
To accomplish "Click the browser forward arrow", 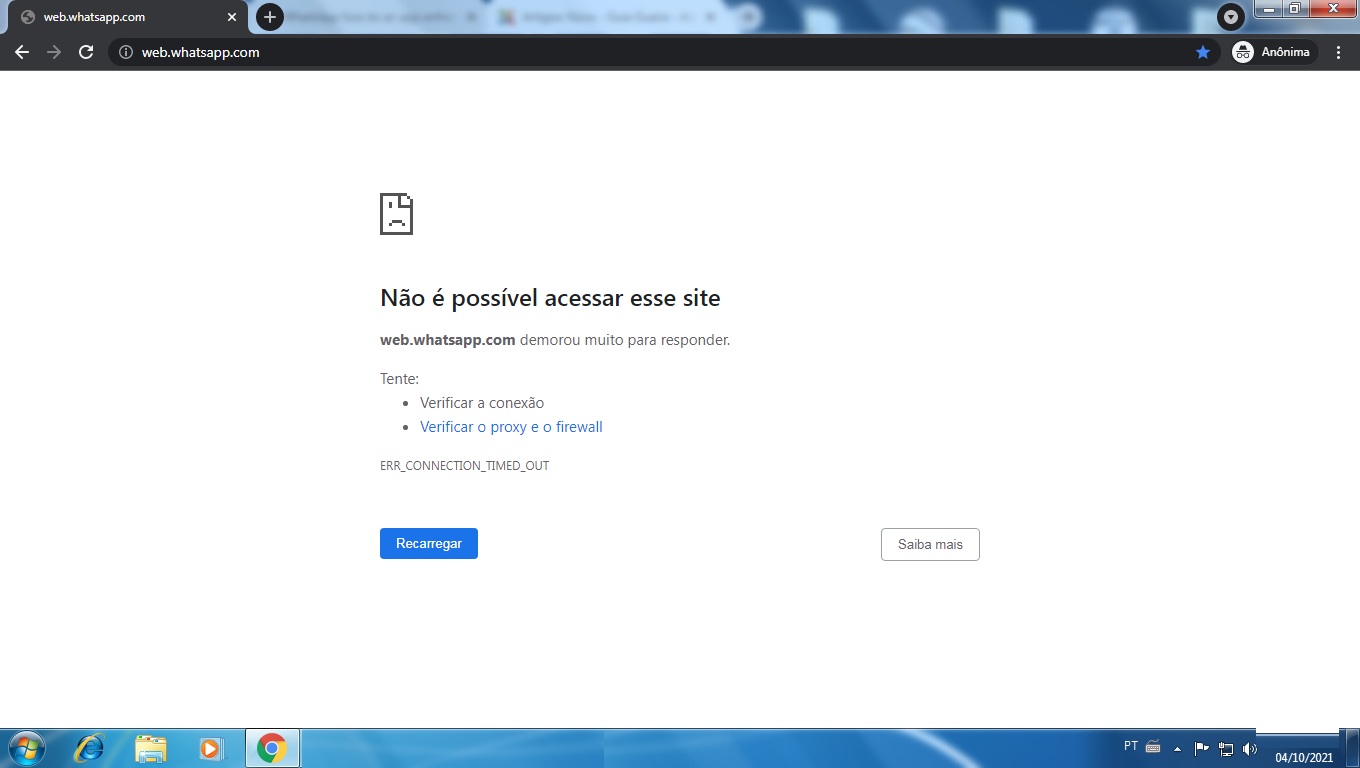I will pos(54,52).
